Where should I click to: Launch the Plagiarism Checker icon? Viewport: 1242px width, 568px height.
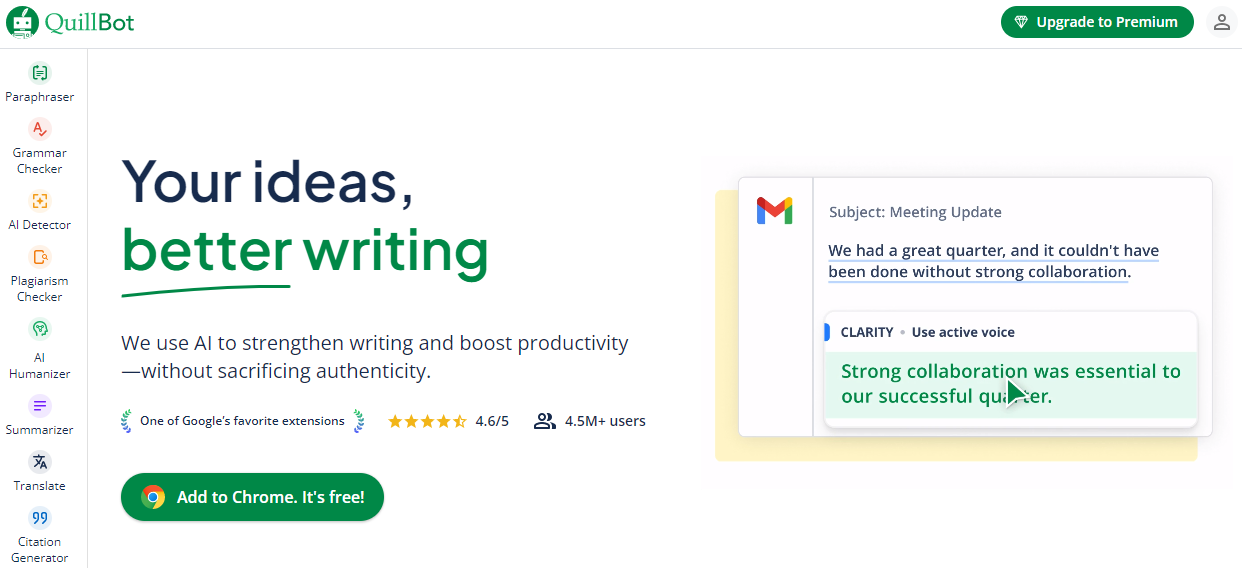click(x=40, y=257)
